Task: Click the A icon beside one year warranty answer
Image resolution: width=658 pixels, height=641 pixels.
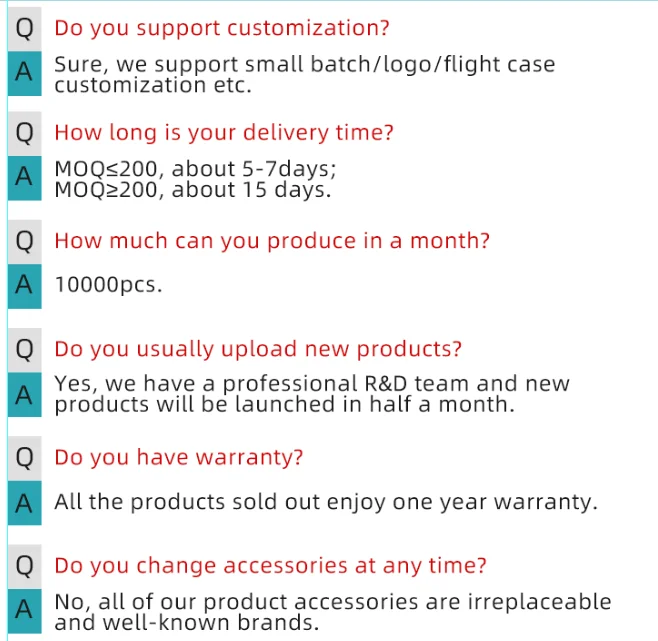Action: [x=25, y=503]
